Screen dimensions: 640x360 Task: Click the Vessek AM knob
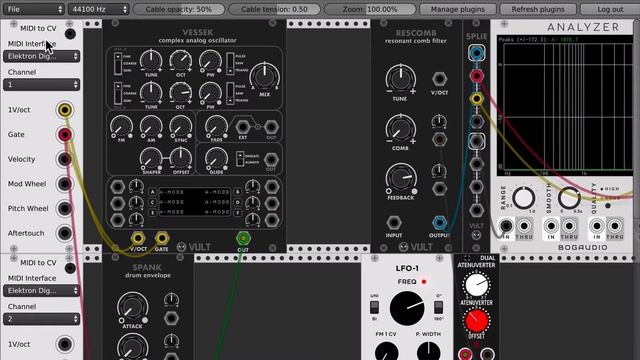coord(151,126)
